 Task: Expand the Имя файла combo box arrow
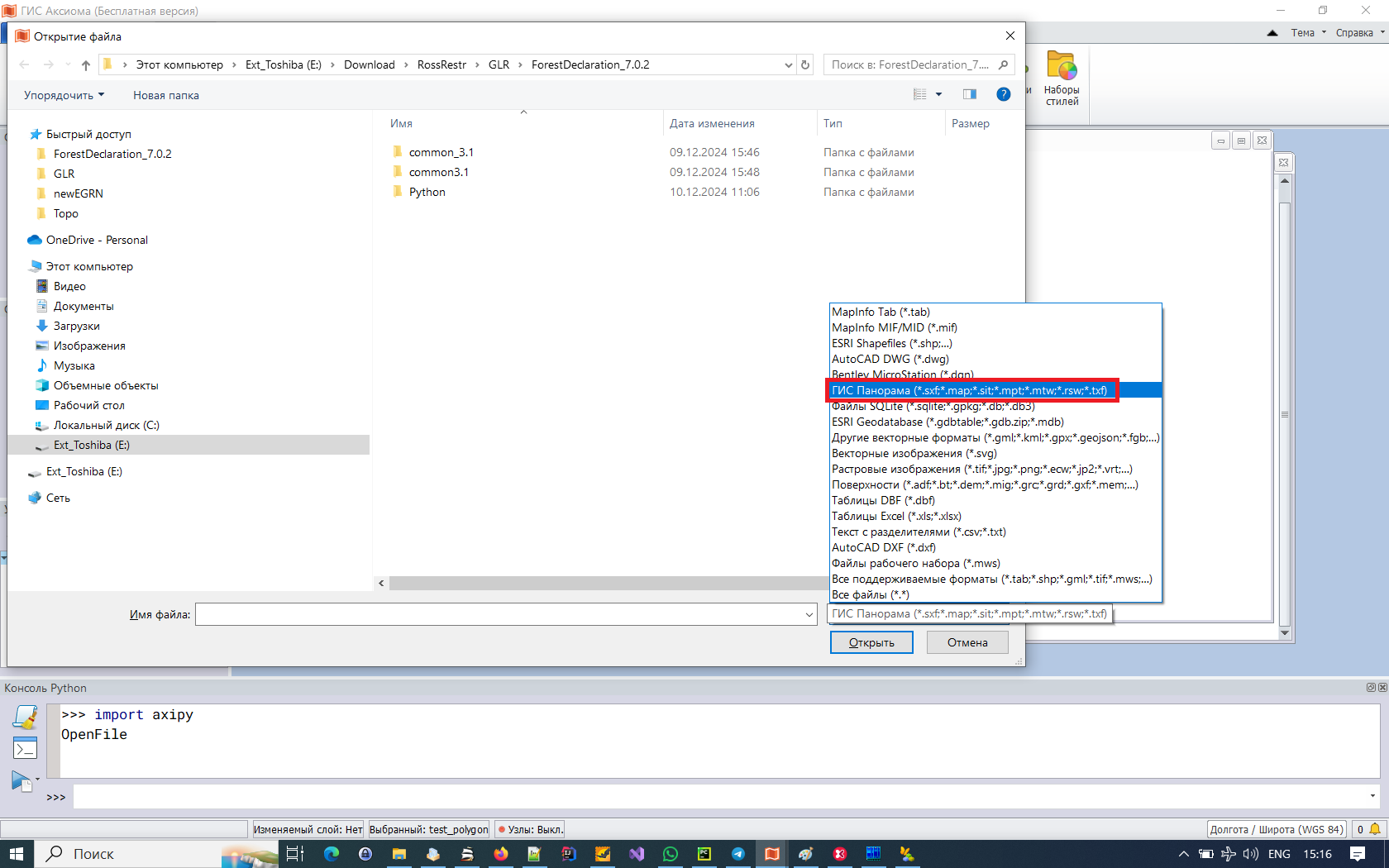point(809,614)
